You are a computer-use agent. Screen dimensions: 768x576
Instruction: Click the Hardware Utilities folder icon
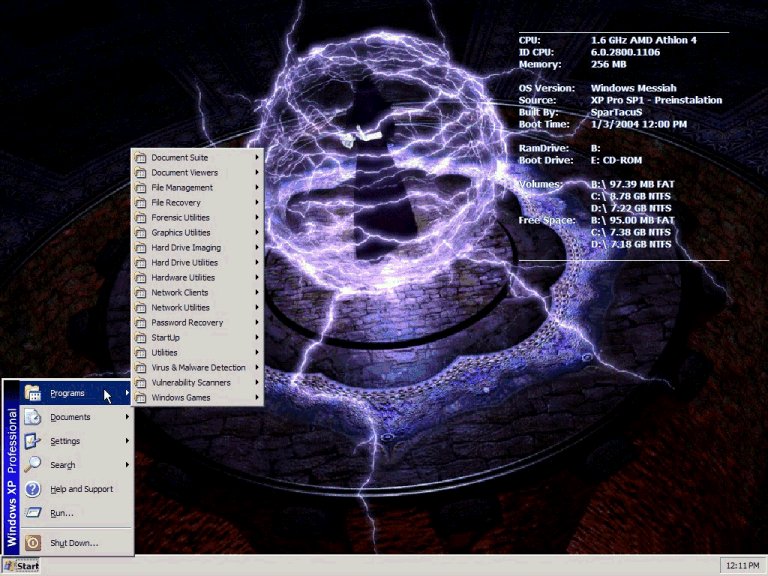click(x=141, y=278)
